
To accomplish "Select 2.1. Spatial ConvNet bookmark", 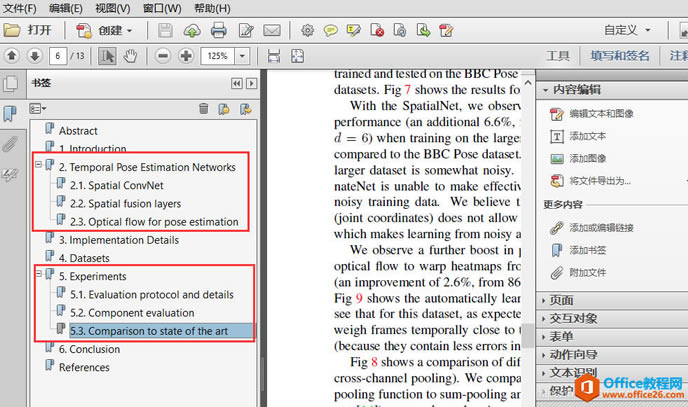I will [117, 186].
